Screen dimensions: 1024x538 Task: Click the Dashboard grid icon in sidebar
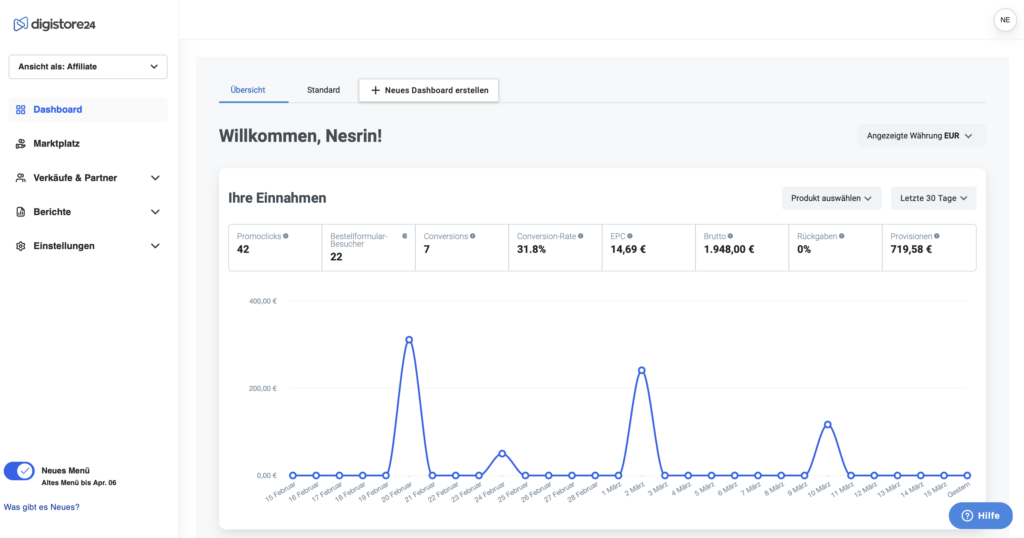pyautogui.click(x=21, y=110)
